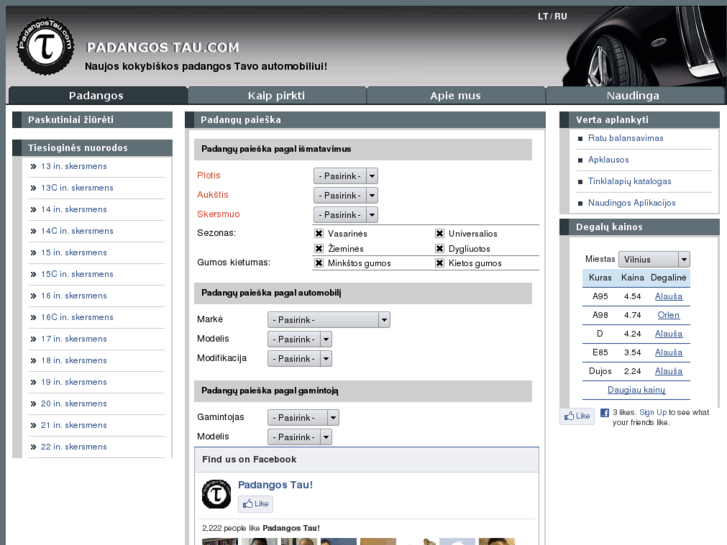Switch language to RU
Screen dimensions: 727x545
click(x=561, y=16)
